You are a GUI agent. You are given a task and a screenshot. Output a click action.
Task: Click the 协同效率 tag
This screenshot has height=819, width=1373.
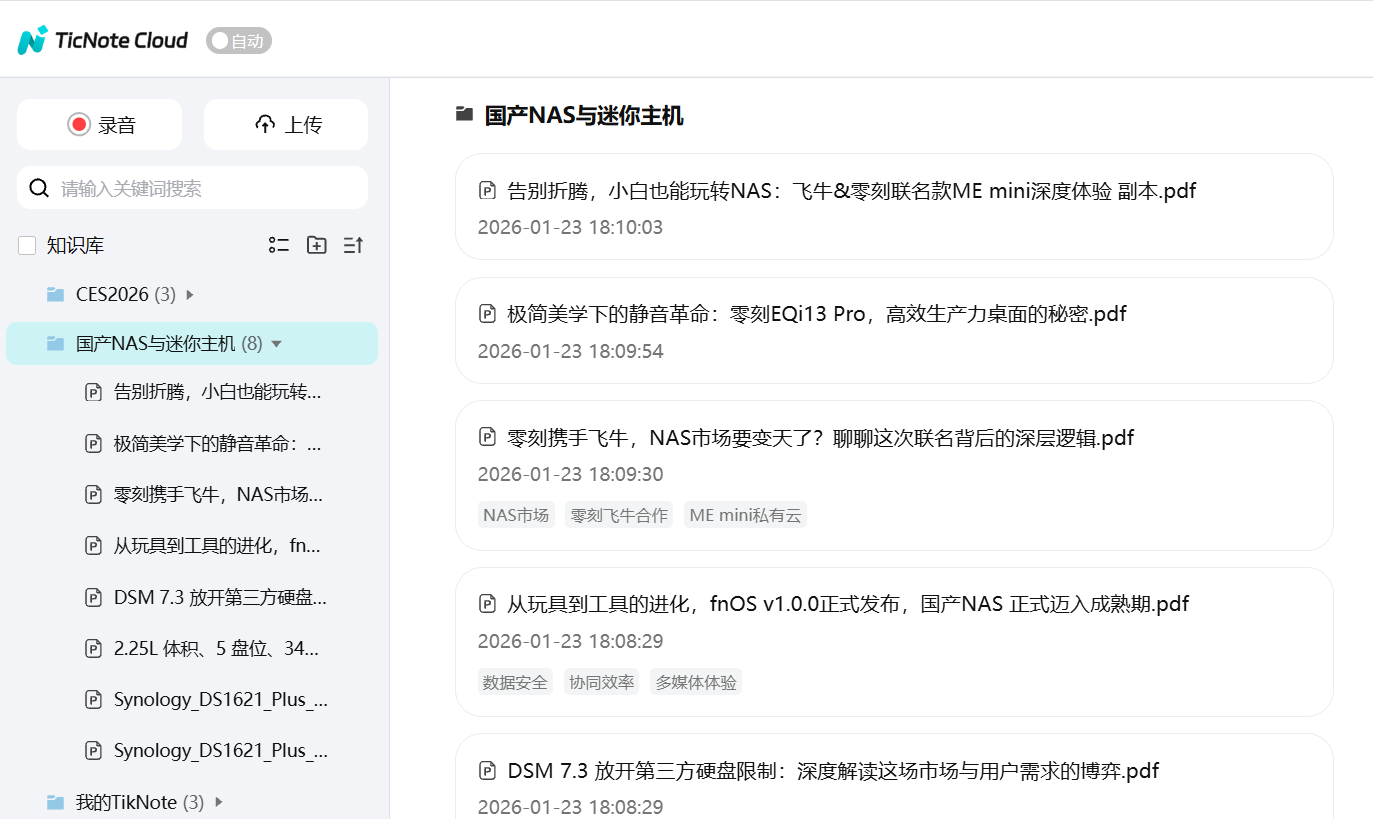click(601, 682)
